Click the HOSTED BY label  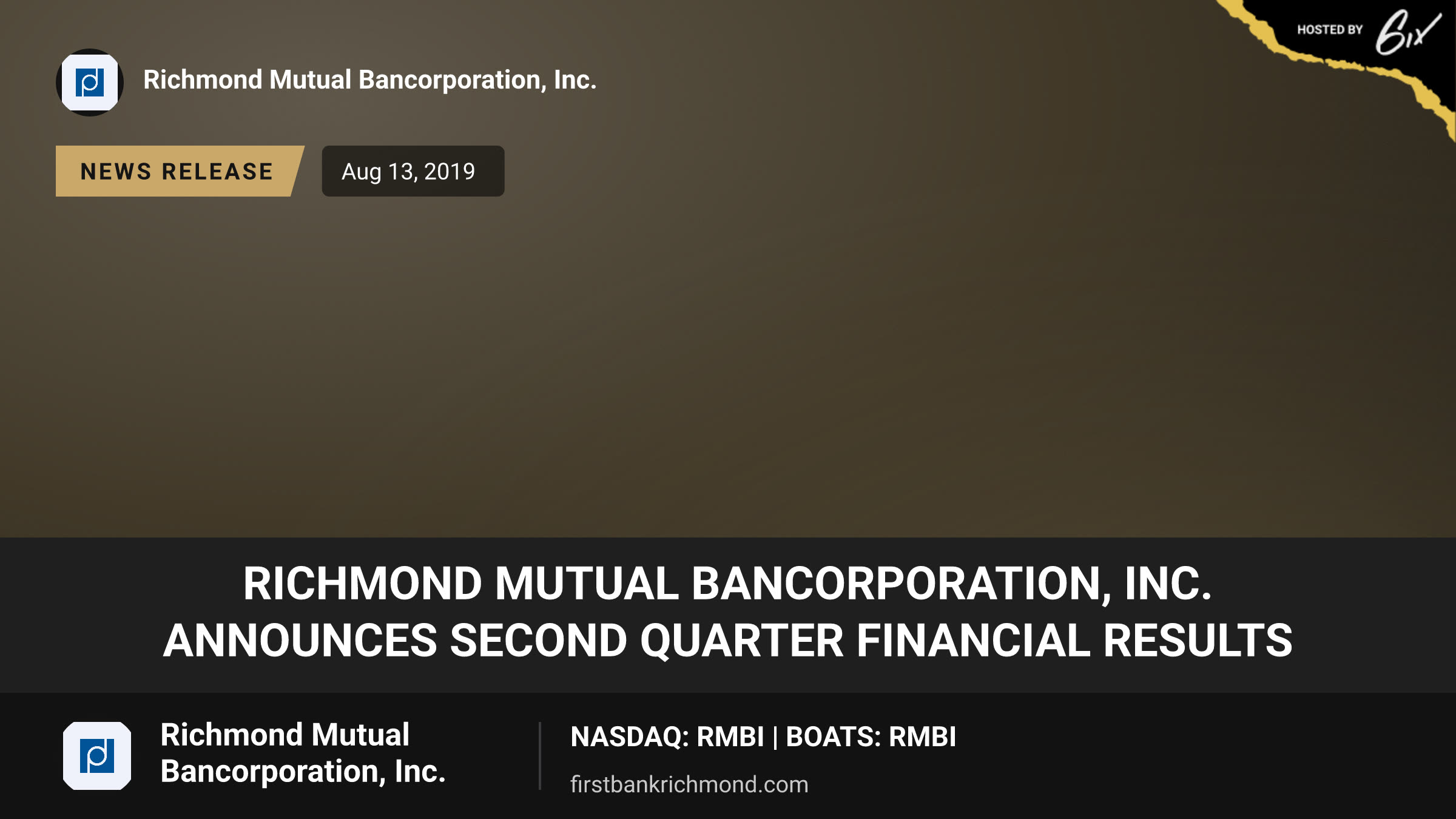(1330, 30)
